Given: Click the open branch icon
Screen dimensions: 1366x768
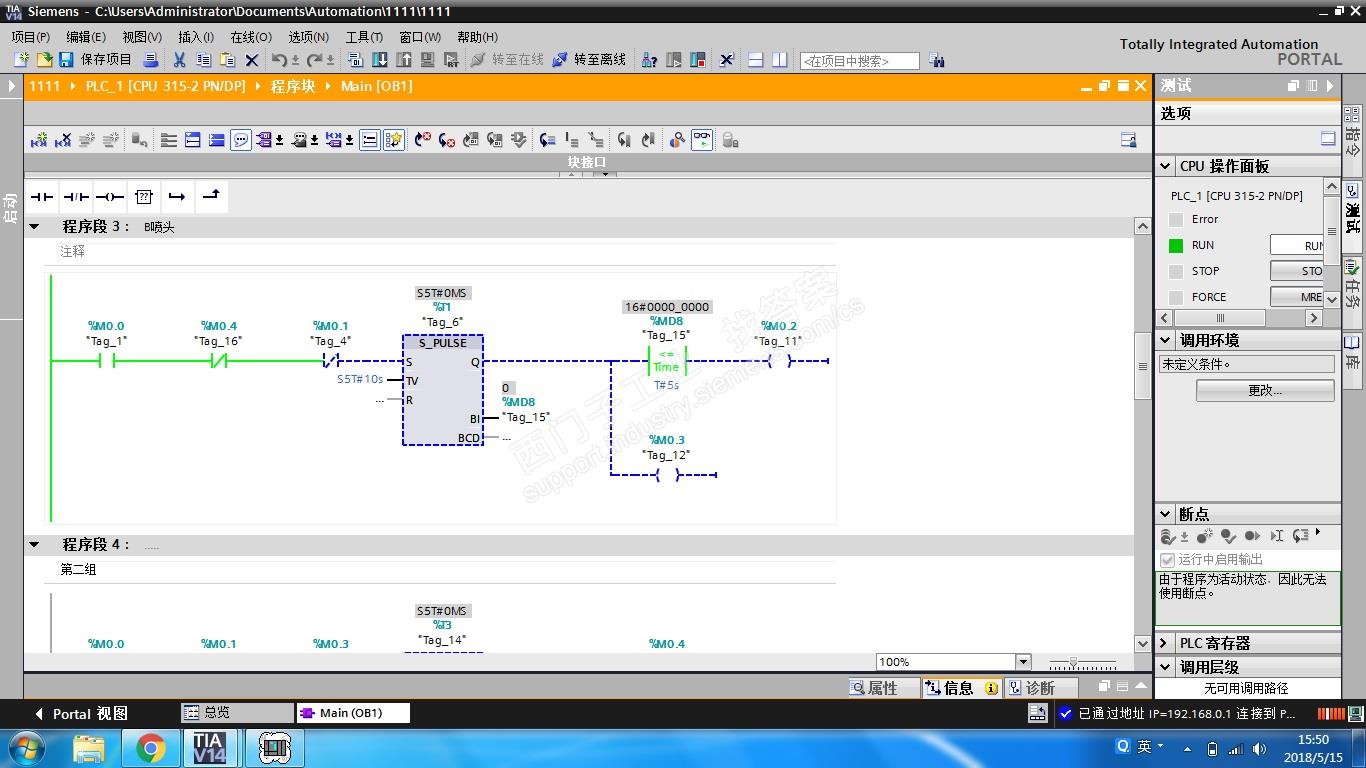Looking at the screenshot, I should coord(177,197).
